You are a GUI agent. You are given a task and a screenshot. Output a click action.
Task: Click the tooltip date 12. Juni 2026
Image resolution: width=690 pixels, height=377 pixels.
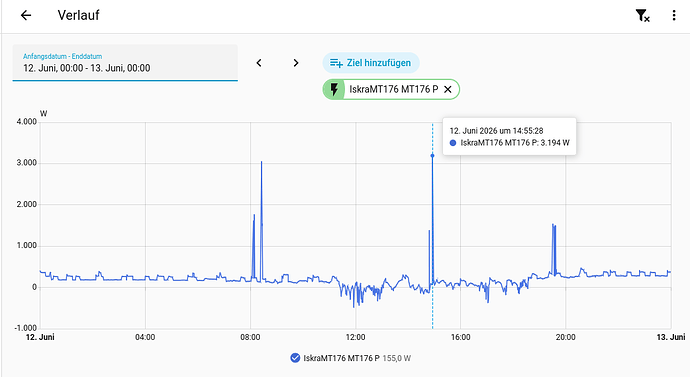pyautogui.click(x=473, y=131)
